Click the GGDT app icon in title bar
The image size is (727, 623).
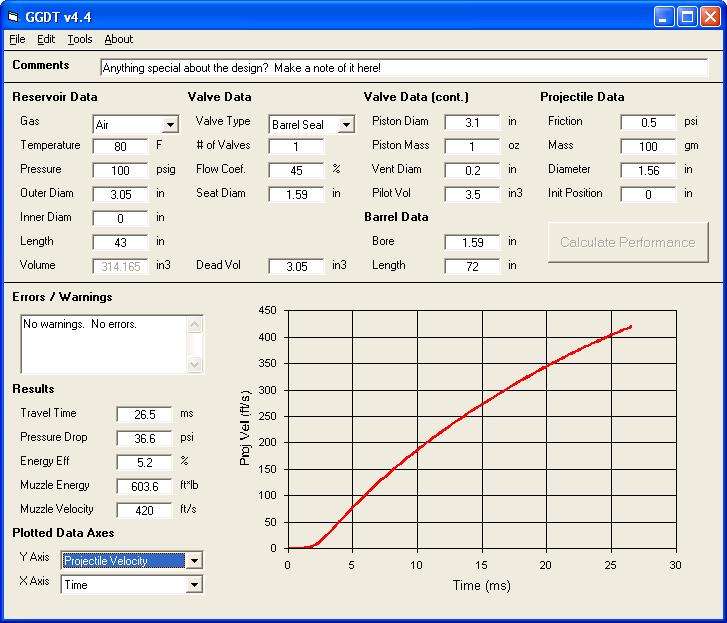coord(13,16)
